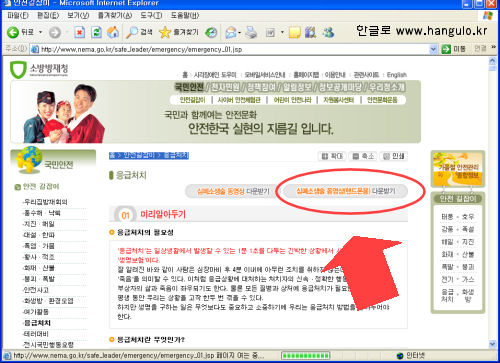
Task: Click the 시각장애인 도우미 top link
Action: click(215, 75)
